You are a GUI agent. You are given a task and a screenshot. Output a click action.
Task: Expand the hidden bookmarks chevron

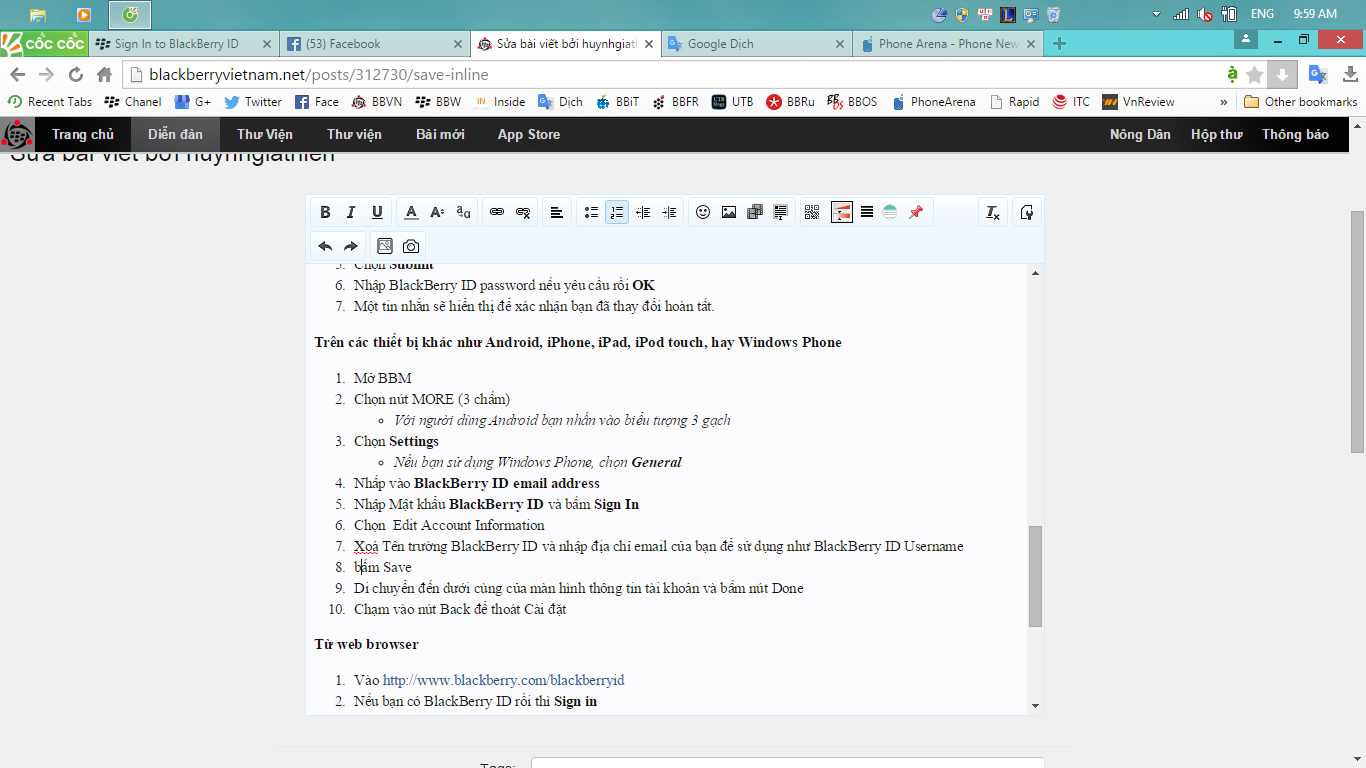[1224, 101]
